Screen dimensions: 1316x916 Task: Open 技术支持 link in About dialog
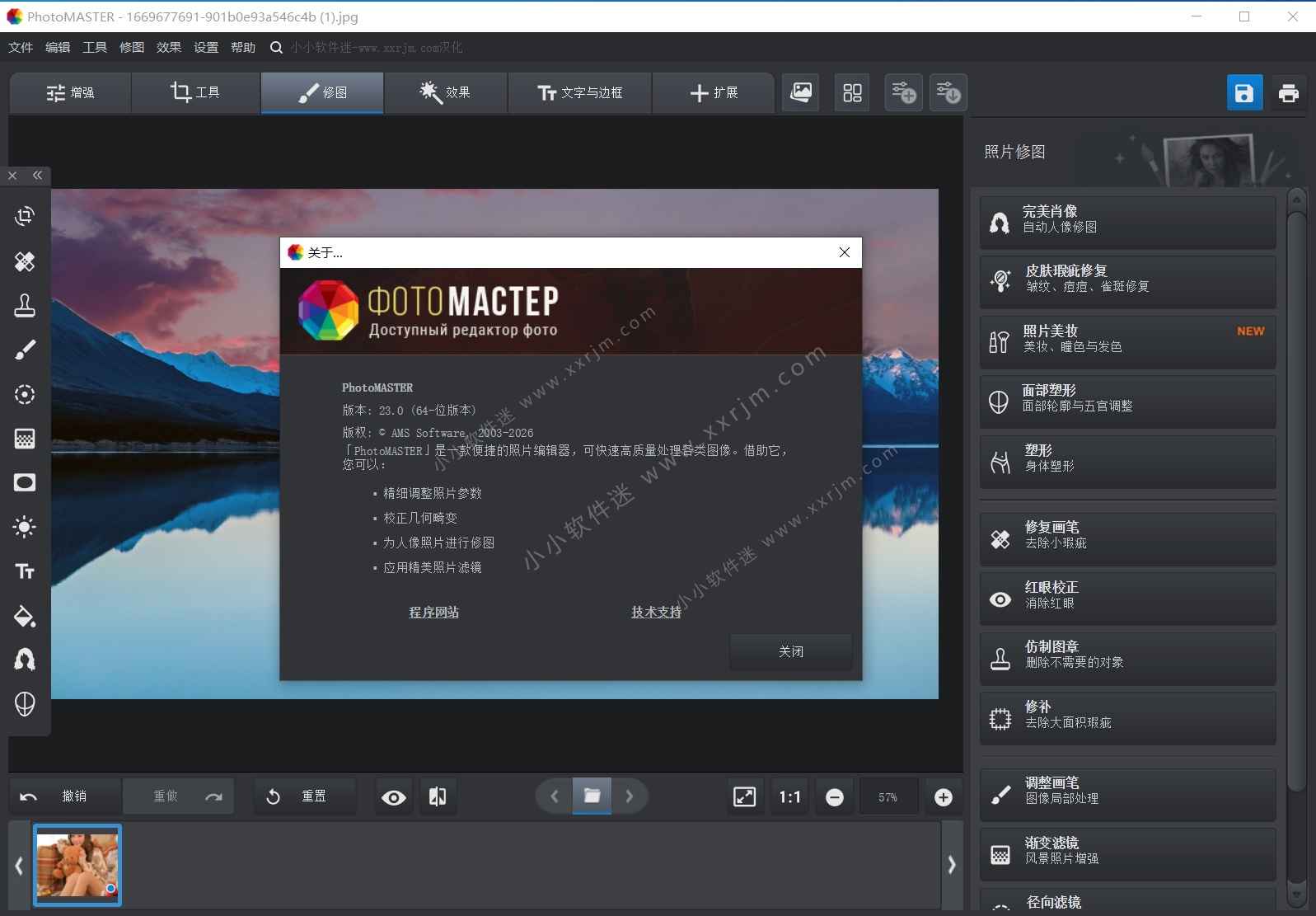[657, 613]
